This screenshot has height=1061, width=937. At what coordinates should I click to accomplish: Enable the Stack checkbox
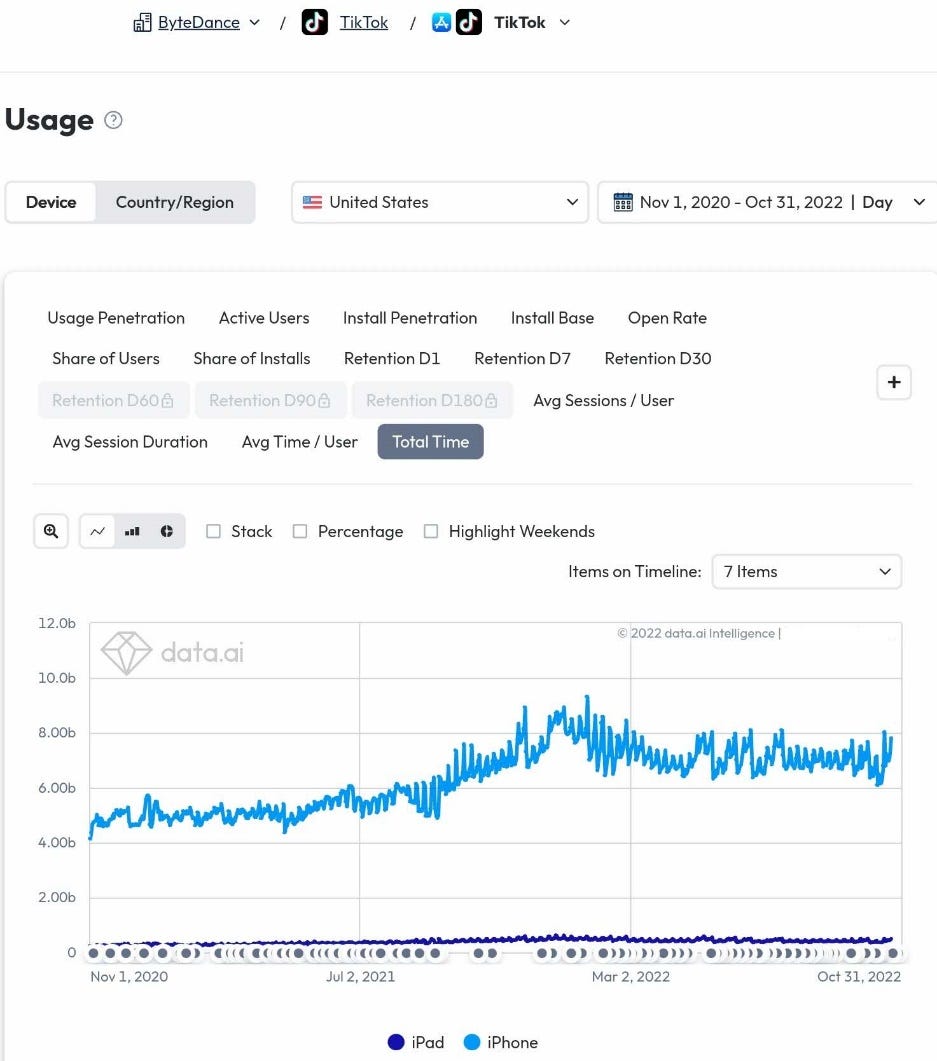[x=213, y=531]
